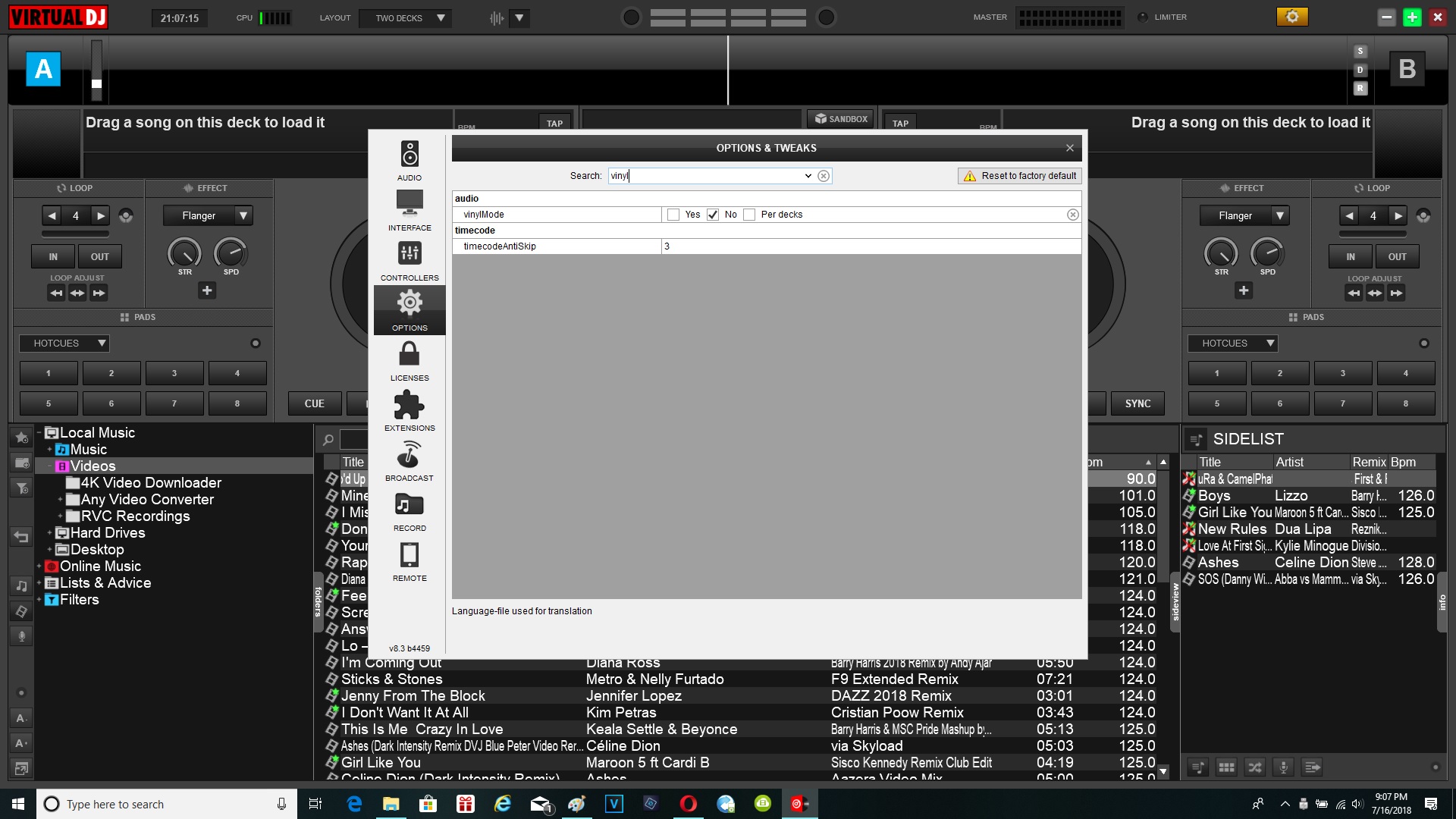Toggle pads record dot on deck B

(1424, 344)
